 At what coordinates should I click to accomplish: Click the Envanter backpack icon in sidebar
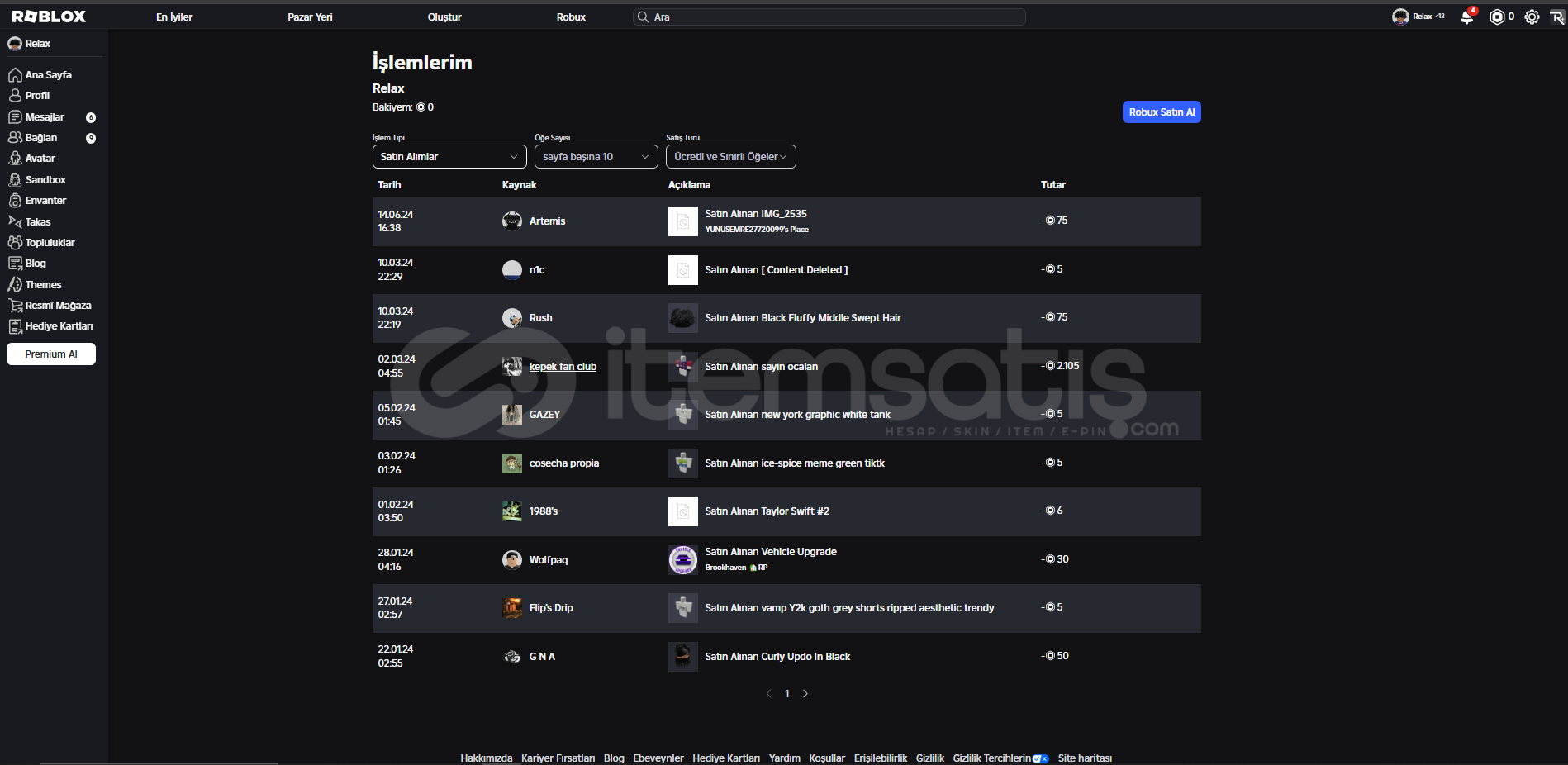pos(15,201)
